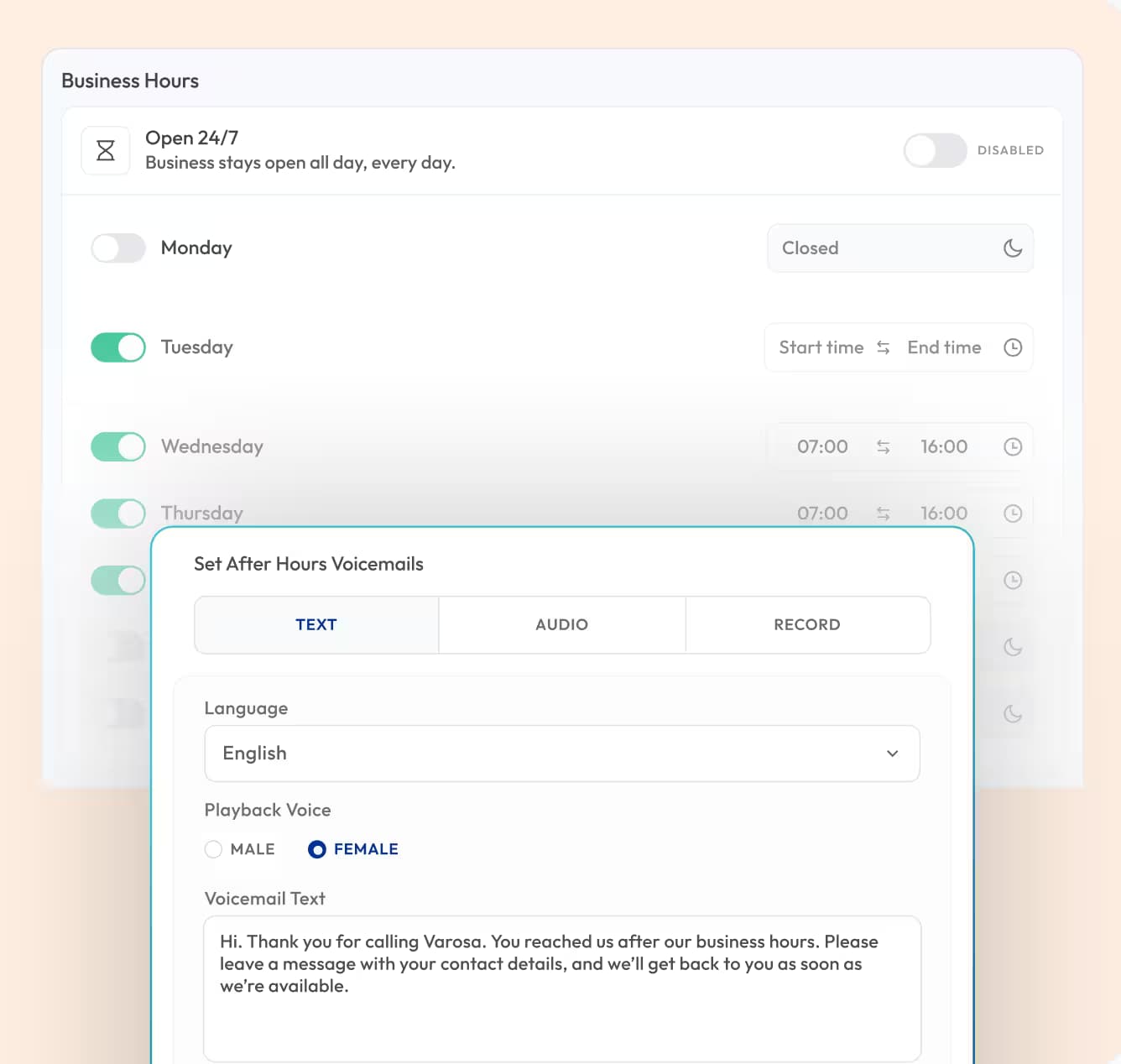Screen dimensions: 1121x1064
Task: Click the Business Hours heading
Action: click(x=130, y=81)
